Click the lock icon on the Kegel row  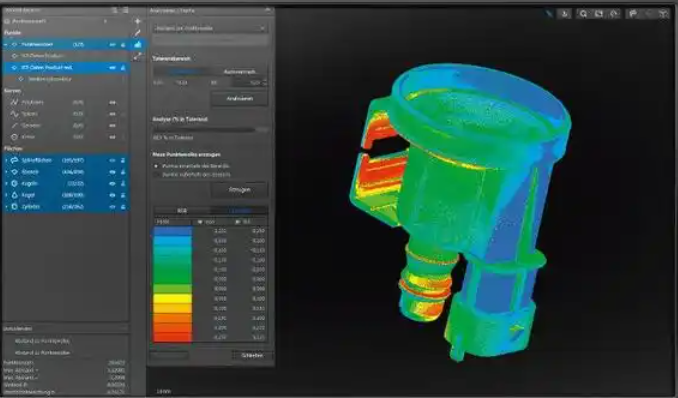click(x=123, y=195)
